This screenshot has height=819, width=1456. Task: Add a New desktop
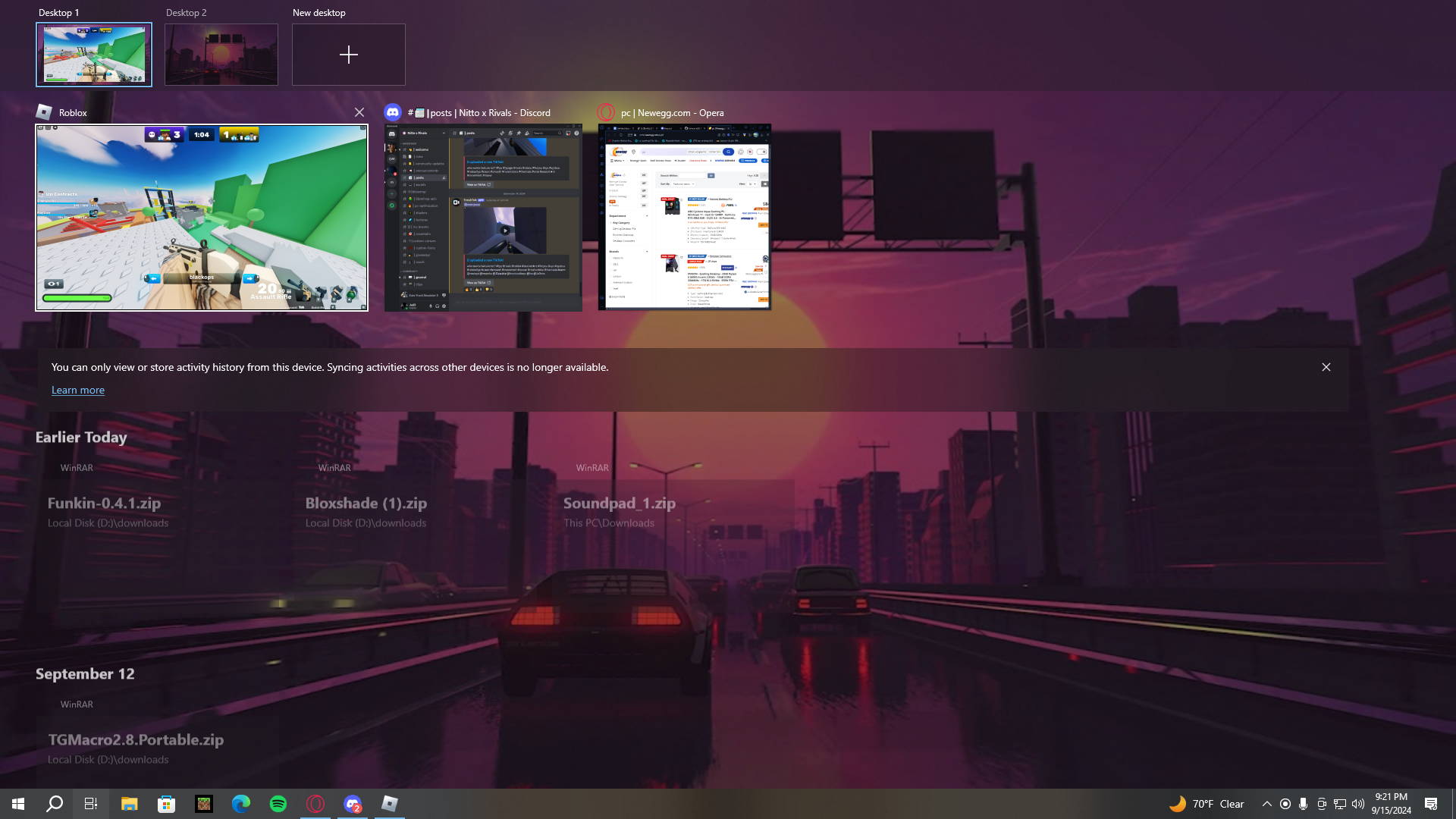tap(348, 54)
